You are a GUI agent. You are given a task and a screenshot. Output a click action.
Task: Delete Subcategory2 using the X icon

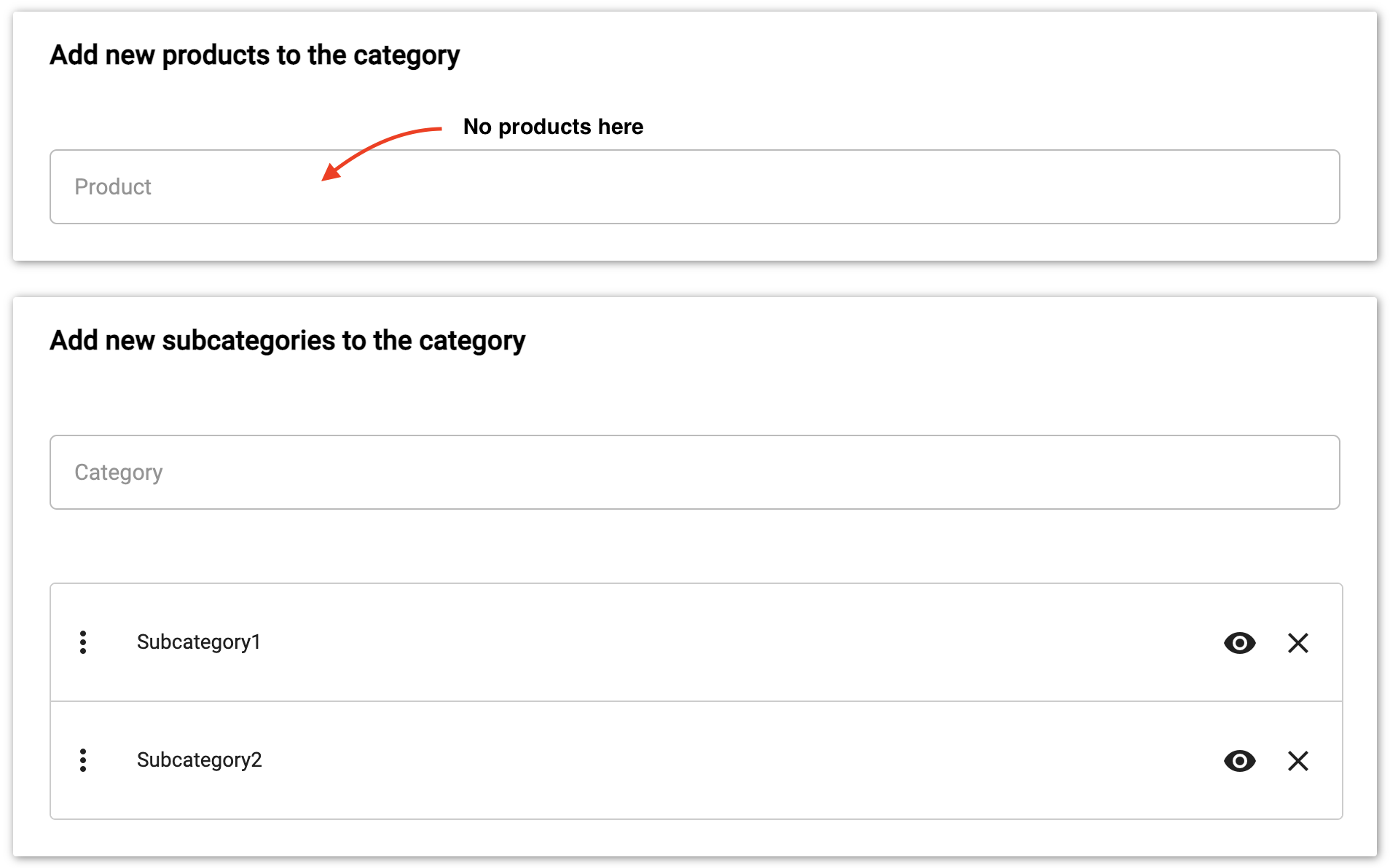point(1297,761)
